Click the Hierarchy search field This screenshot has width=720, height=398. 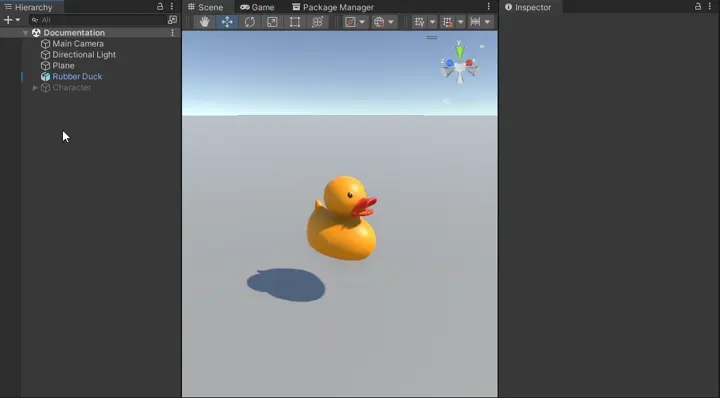98,20
